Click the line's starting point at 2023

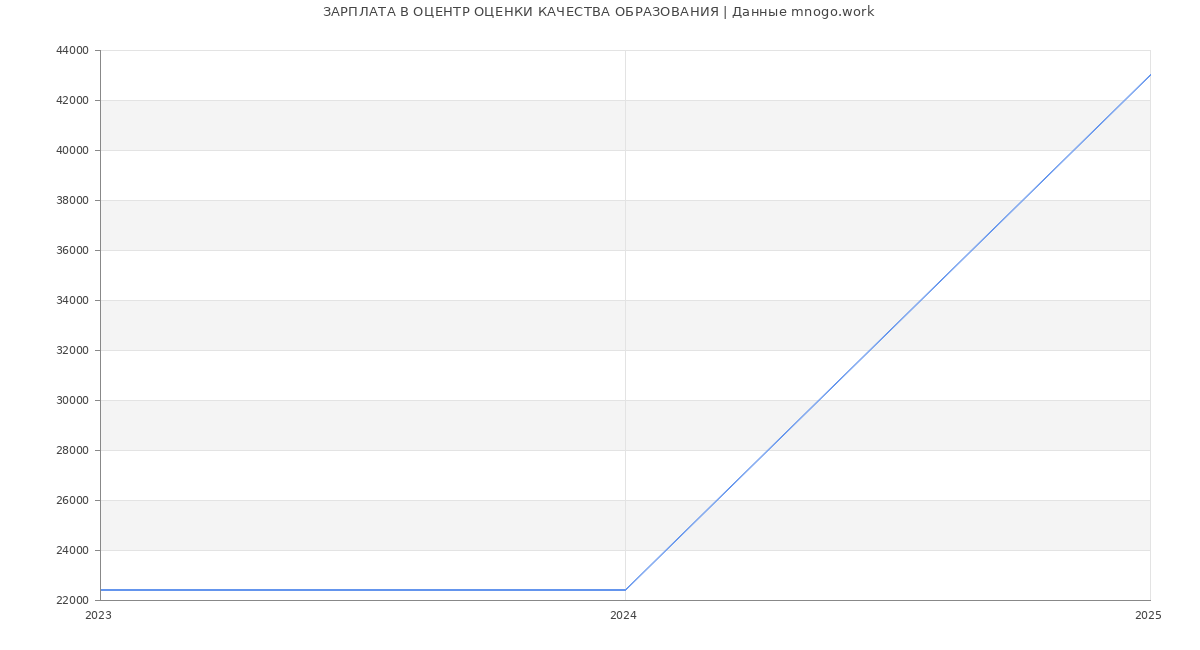coord(100,590)
